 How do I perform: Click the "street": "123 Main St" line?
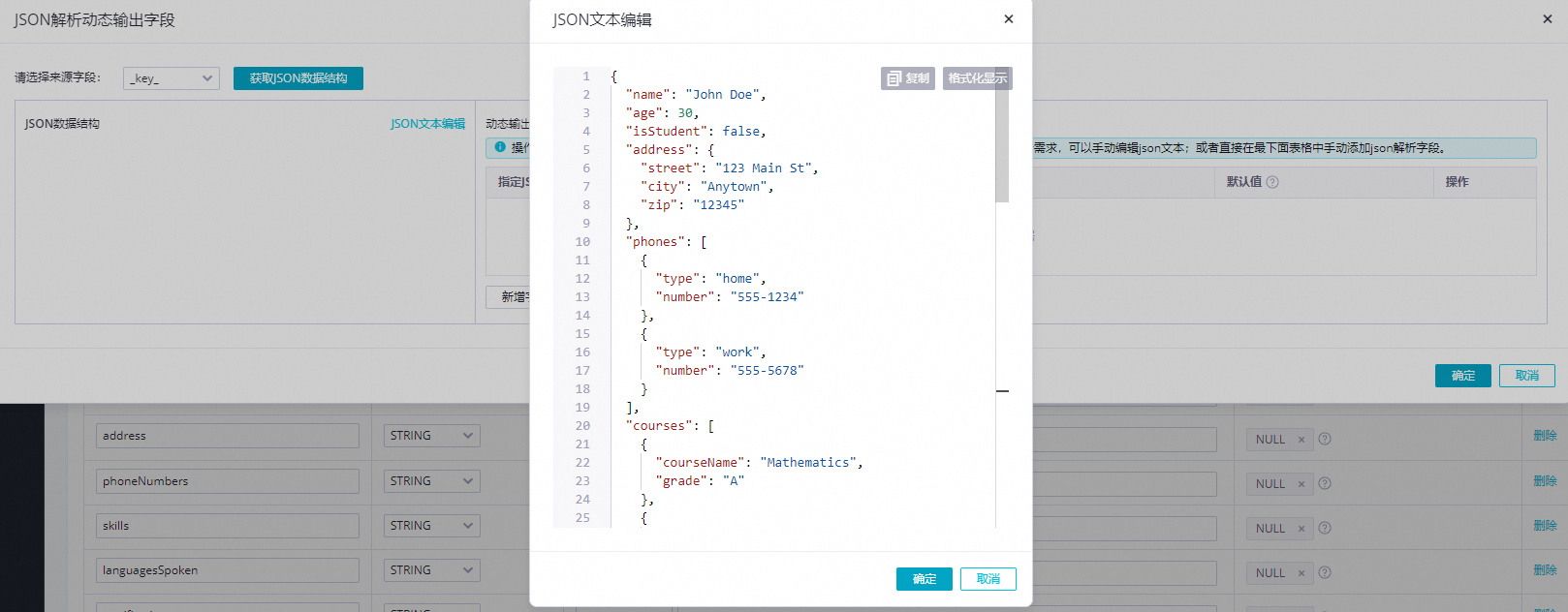pyautogui.click(x=729, y=168)
